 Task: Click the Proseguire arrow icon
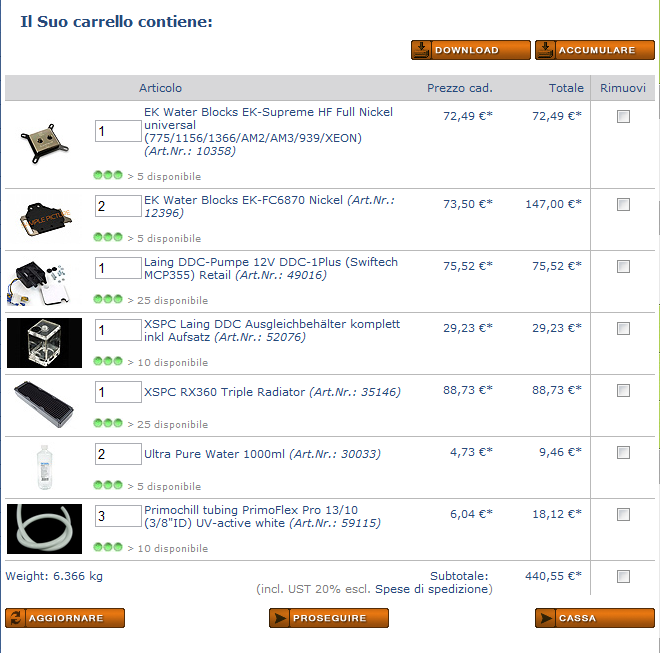(x=279, y=618)
